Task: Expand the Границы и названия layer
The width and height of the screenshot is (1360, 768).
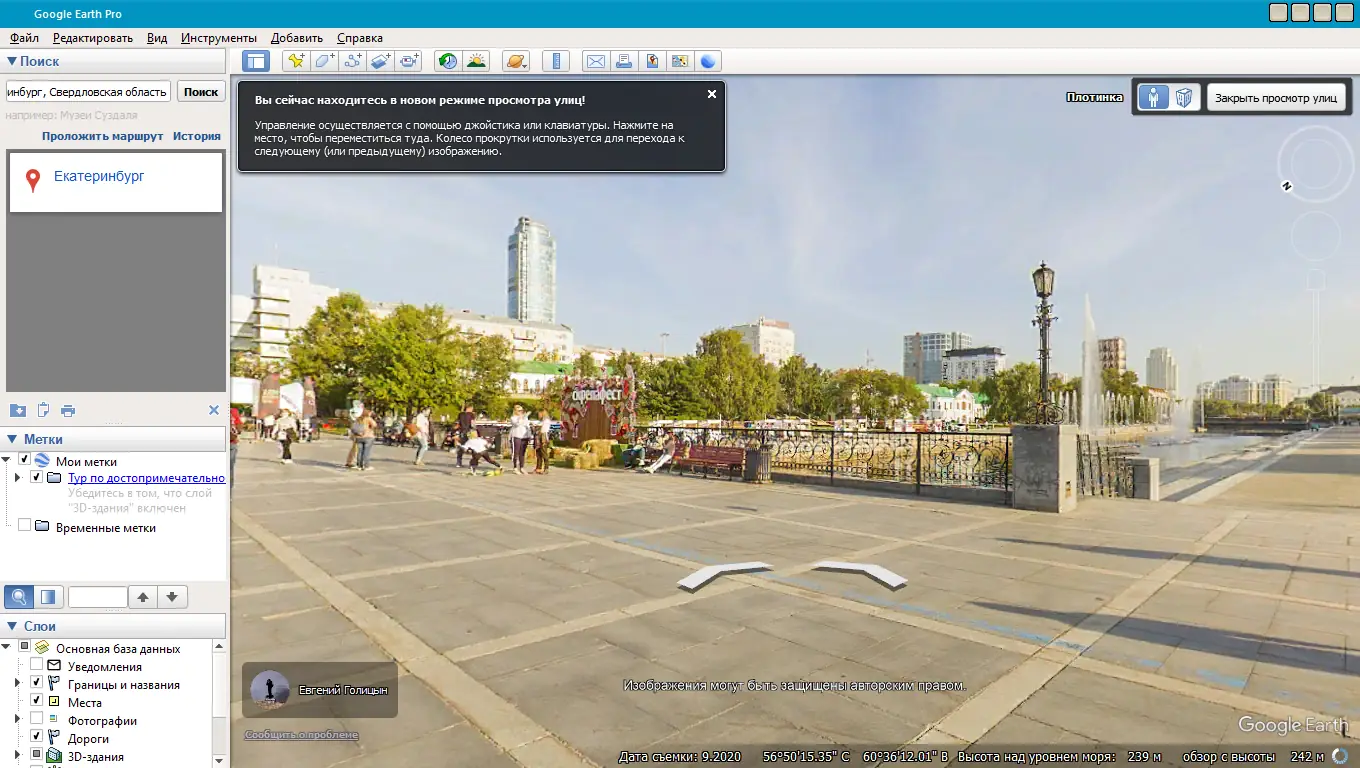Action: pos(17,684)
